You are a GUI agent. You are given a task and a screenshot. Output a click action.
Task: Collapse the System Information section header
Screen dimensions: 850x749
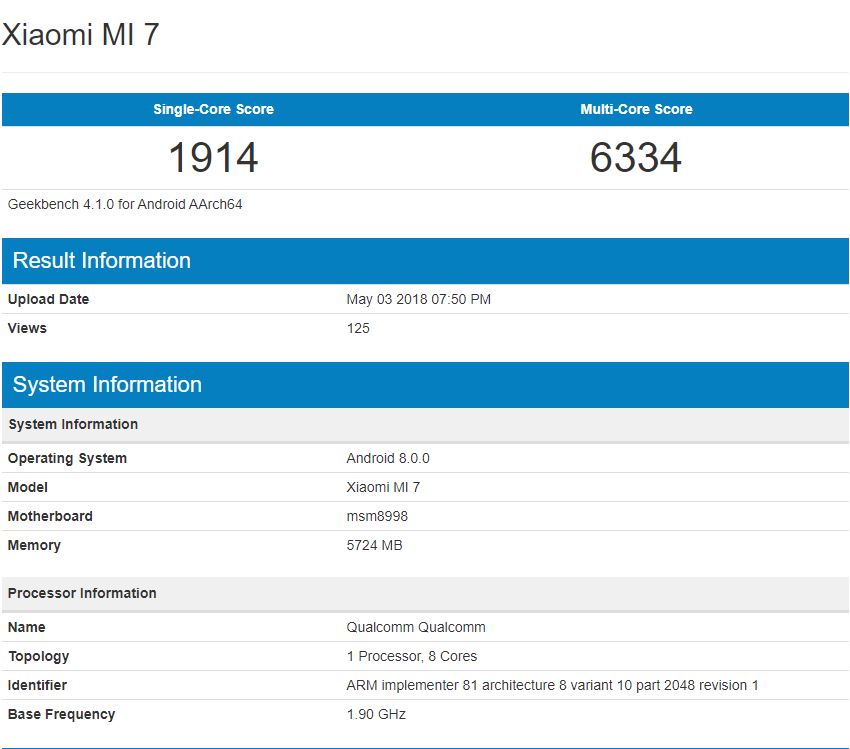[105, 384]
